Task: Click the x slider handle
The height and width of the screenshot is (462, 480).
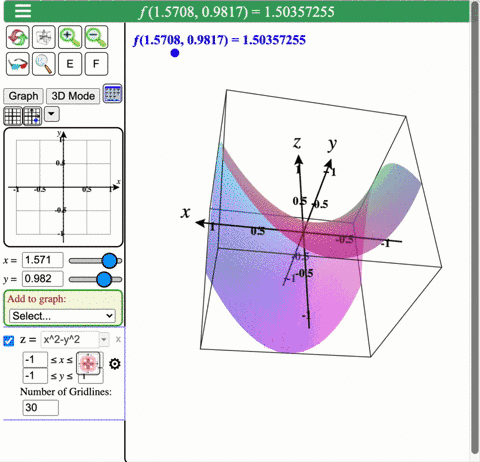Action: coord(109,261)
